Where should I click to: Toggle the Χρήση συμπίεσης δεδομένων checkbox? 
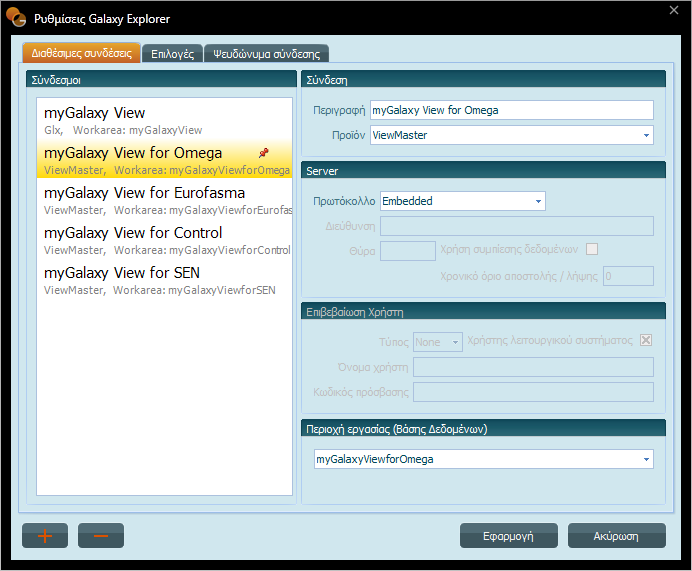point(592,249)
